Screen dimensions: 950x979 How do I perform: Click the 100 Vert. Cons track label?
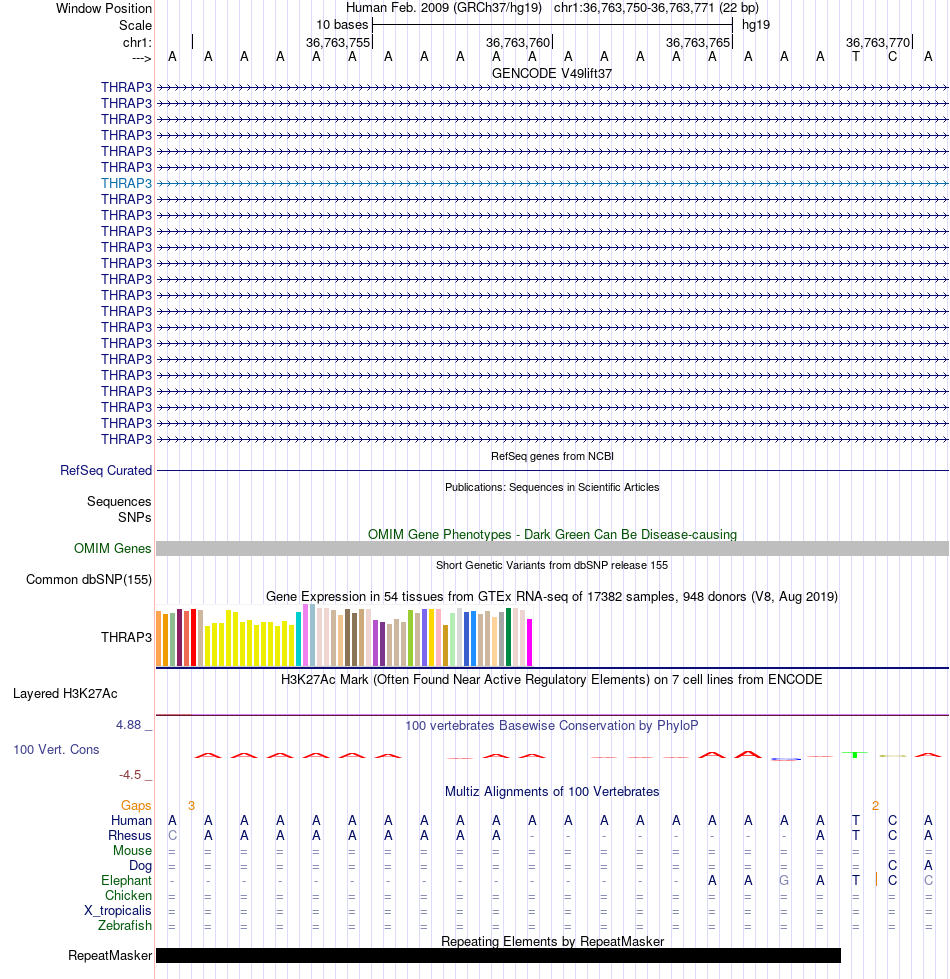tap(56, 749)
